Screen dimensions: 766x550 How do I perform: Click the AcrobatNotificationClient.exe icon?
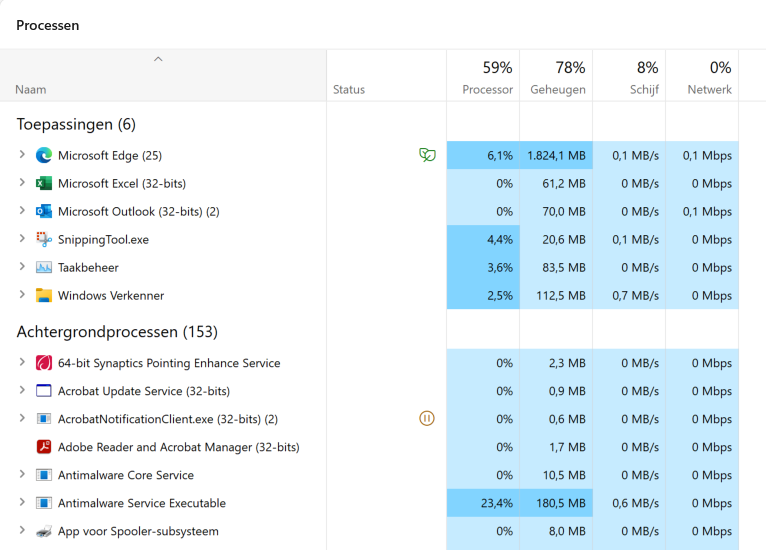click(44, 419)
